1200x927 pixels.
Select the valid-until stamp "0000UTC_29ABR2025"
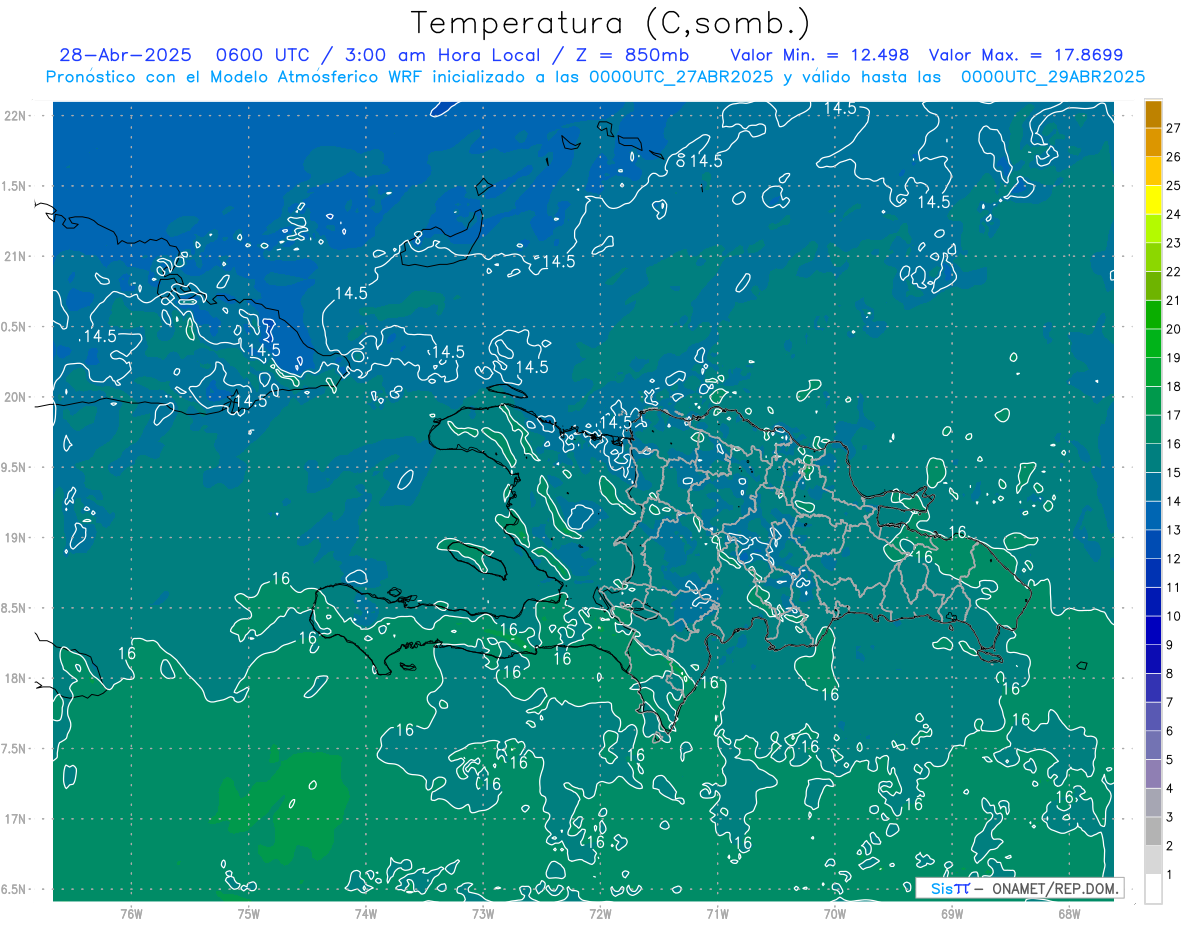point(1053,77)
